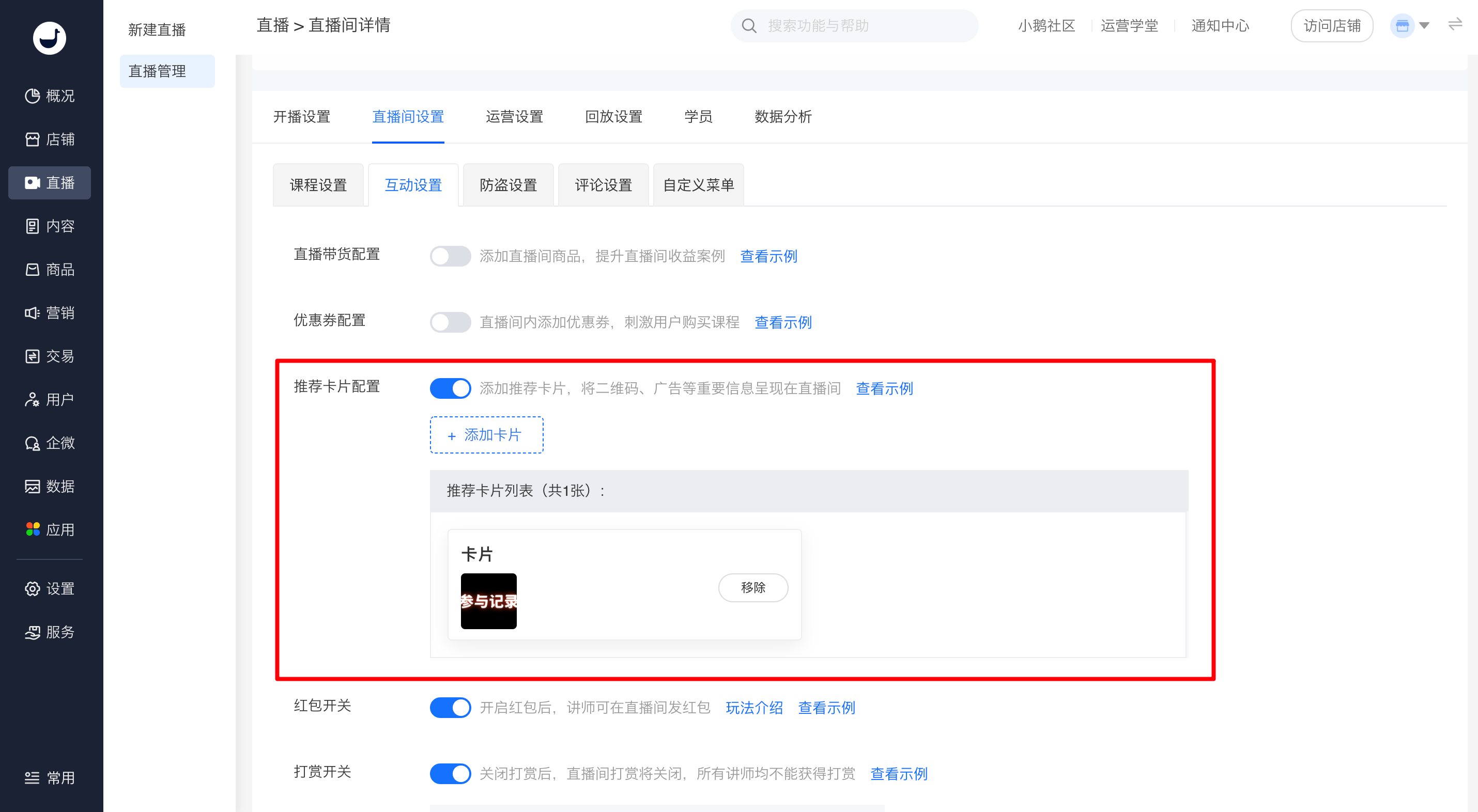Open the 学员 tab
The image size is (1478, 812).
point(698,117)
